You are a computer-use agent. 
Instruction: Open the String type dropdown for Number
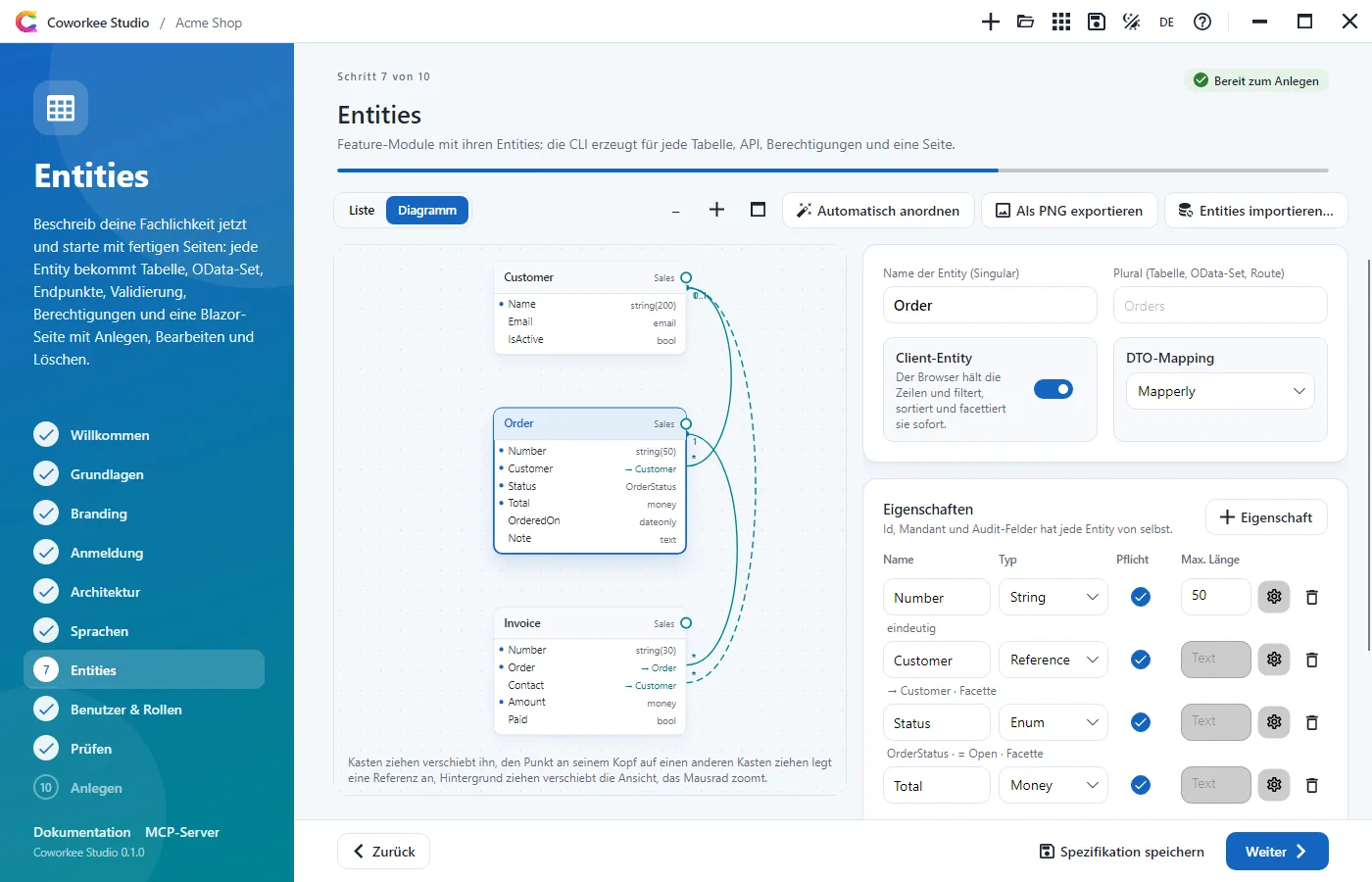click(x=1053, y=597)
